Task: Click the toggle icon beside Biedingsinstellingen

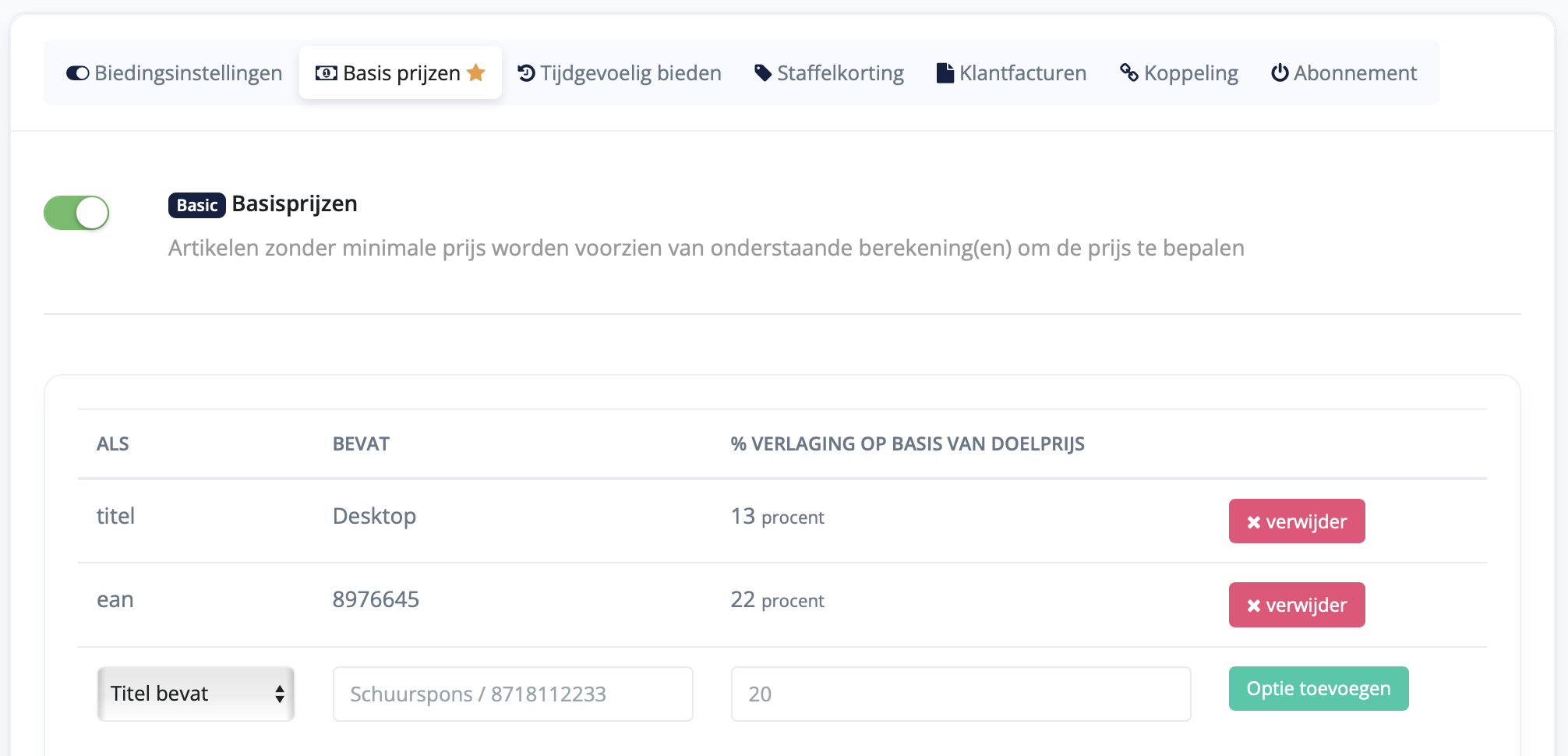Action: point(77,73)
